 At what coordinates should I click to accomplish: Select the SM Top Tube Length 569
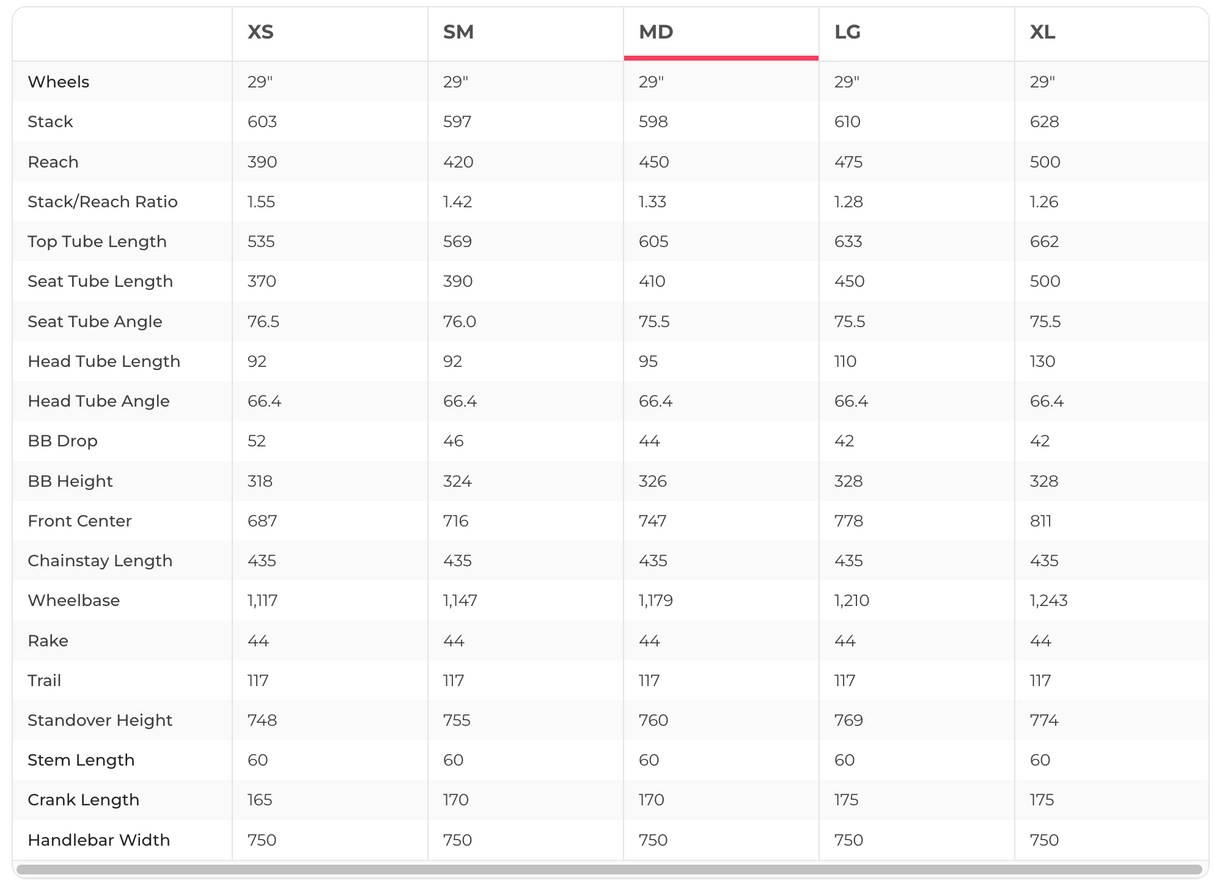tap(458, 242)
